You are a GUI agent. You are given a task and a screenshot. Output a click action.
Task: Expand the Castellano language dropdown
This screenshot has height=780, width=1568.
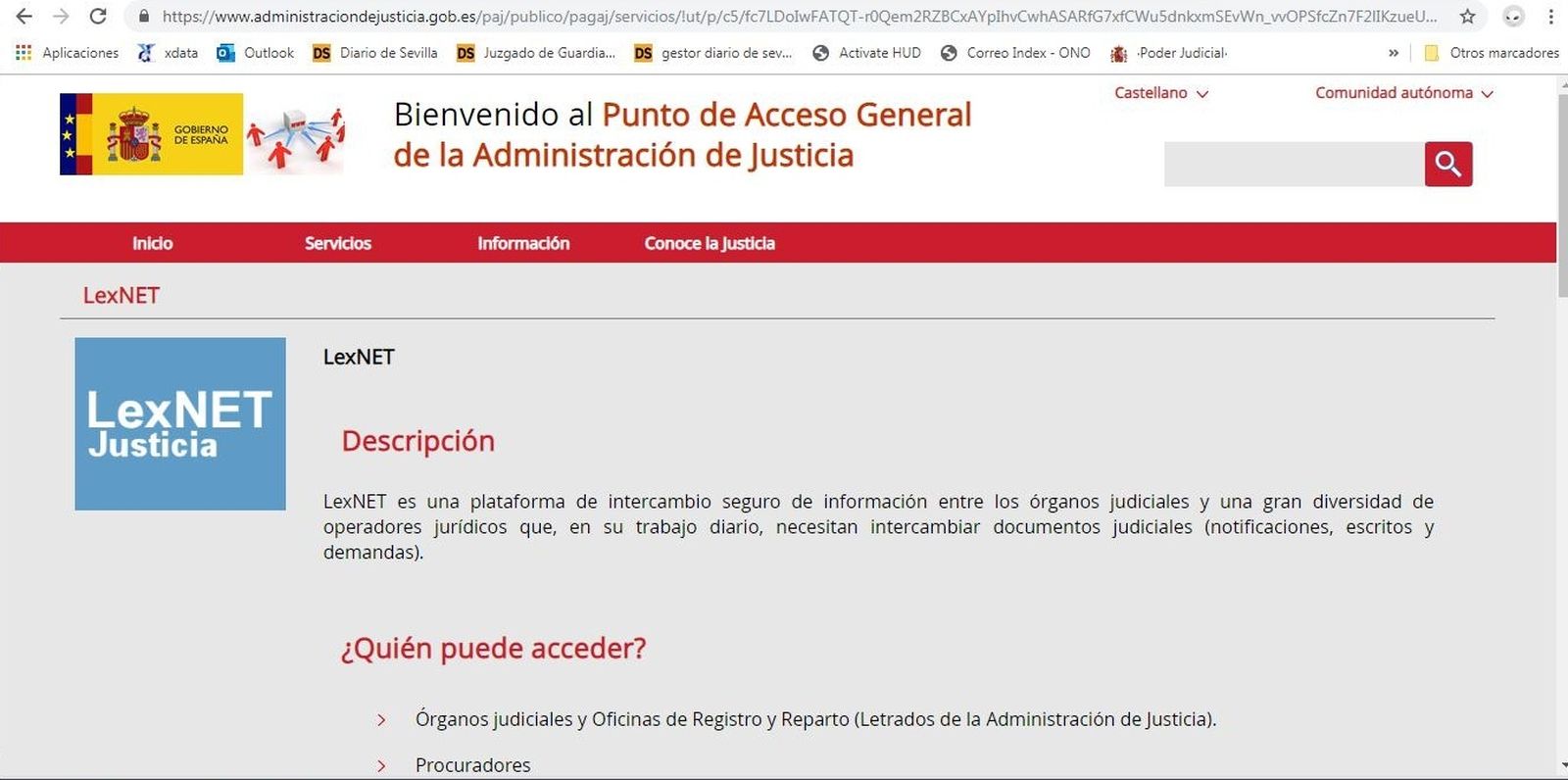(x=1161, y=93)
